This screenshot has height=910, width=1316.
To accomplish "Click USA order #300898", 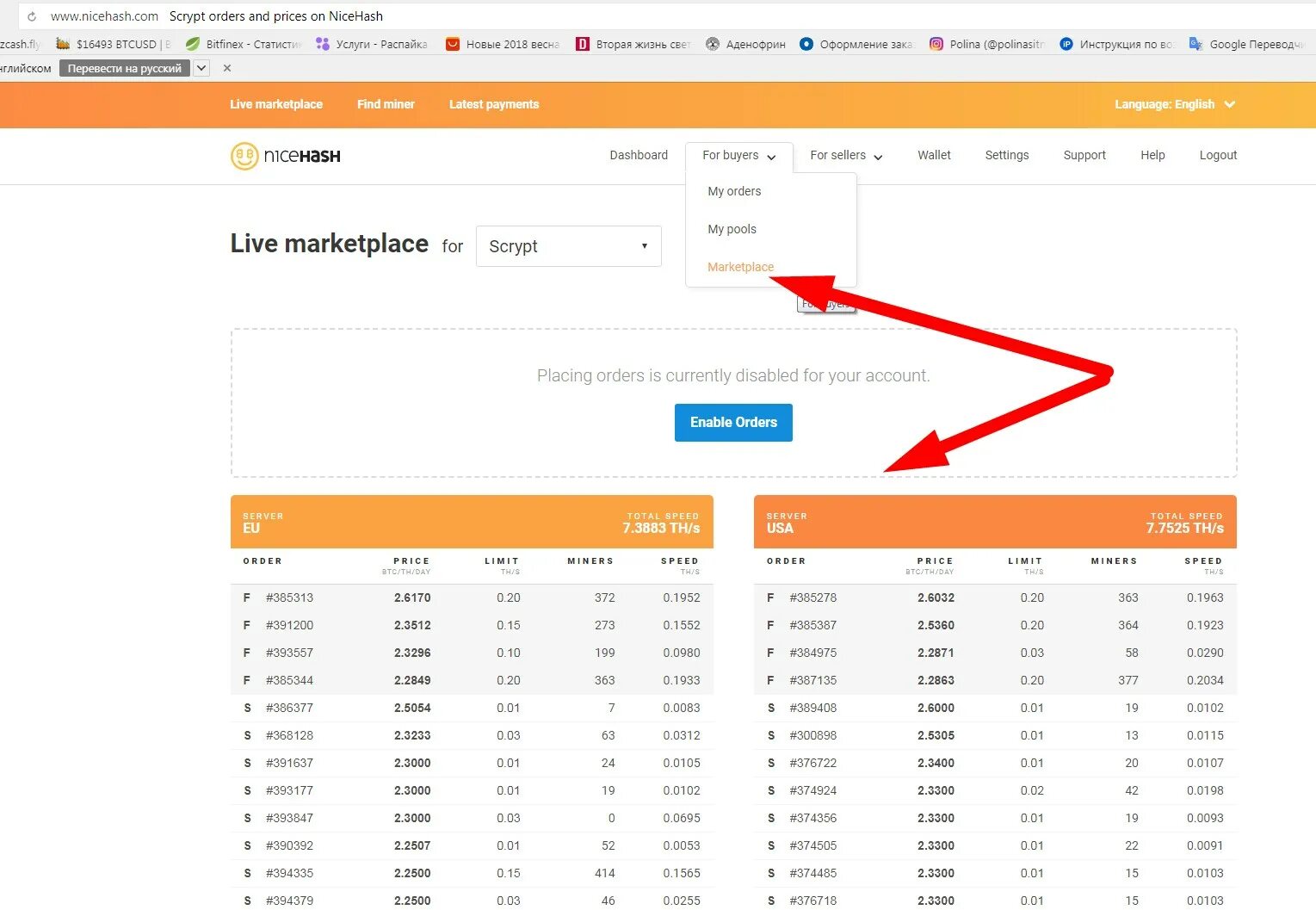I will 995,735.
